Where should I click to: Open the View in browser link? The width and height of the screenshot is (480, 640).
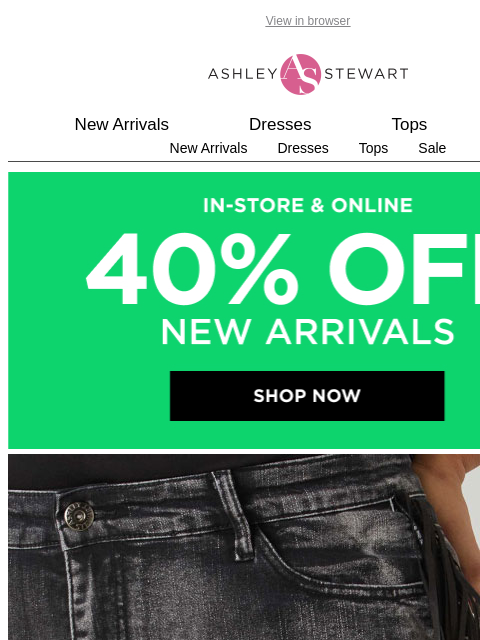(x=307, y=21)
